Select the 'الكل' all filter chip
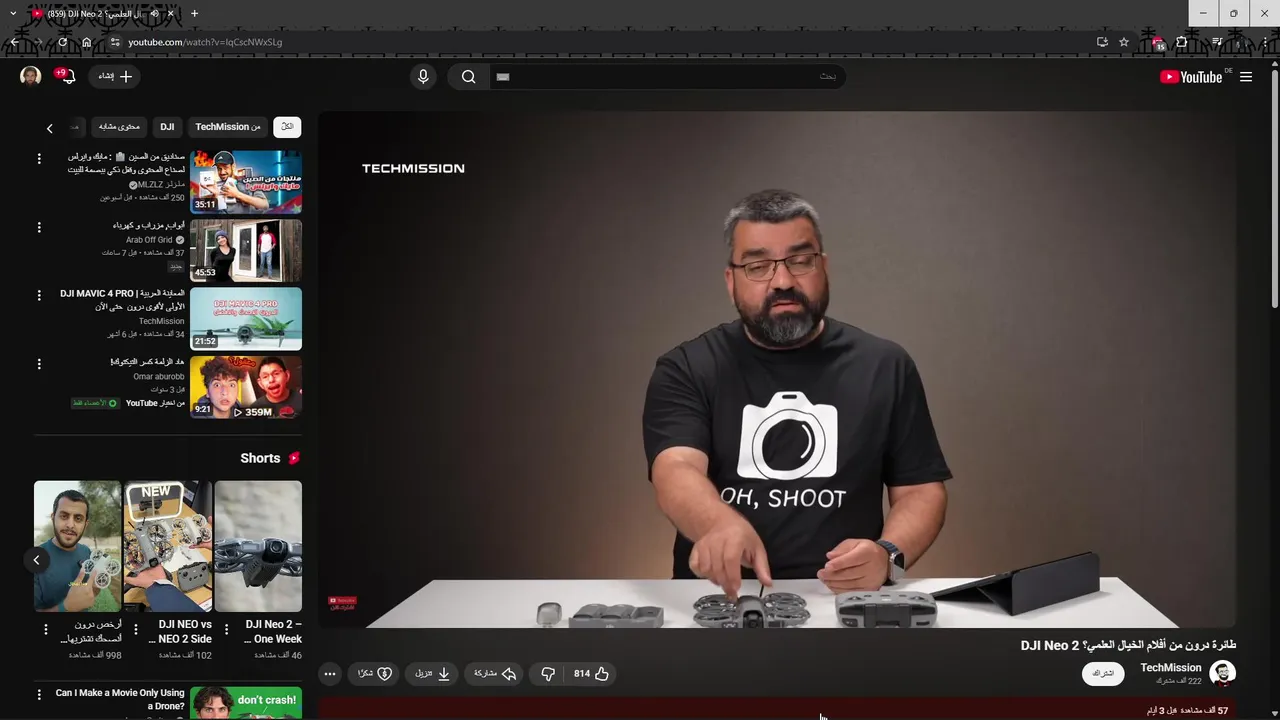Viewport: 1280px width, 720px height. [287, 127]
